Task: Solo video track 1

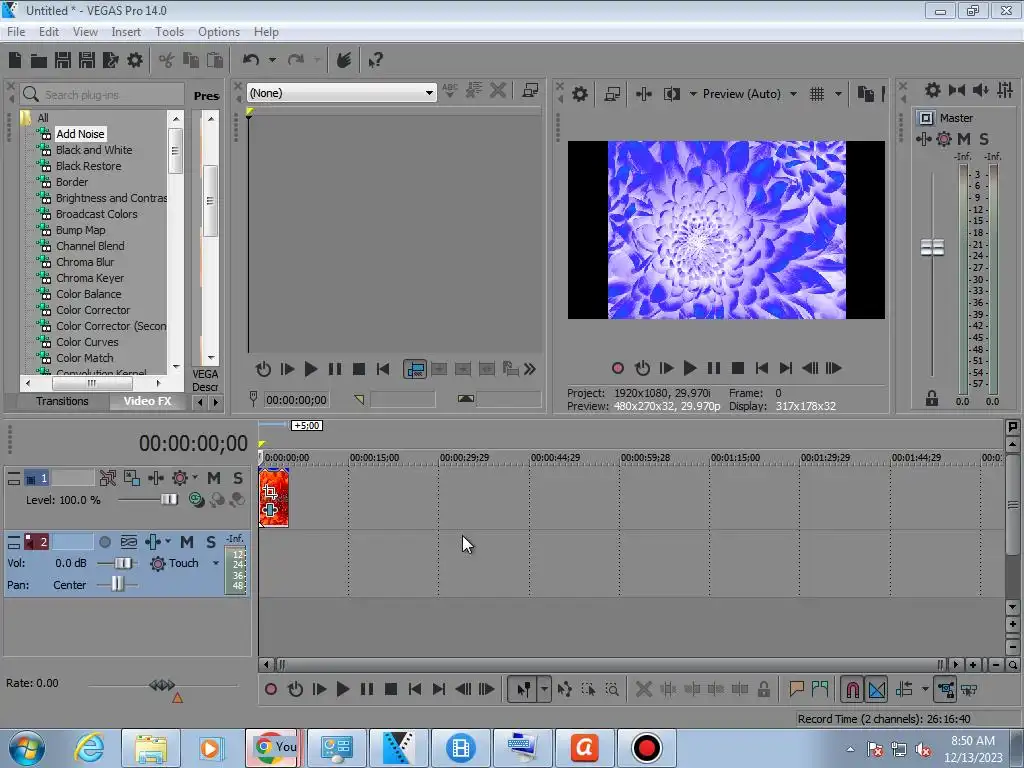Action: point(238,478)
